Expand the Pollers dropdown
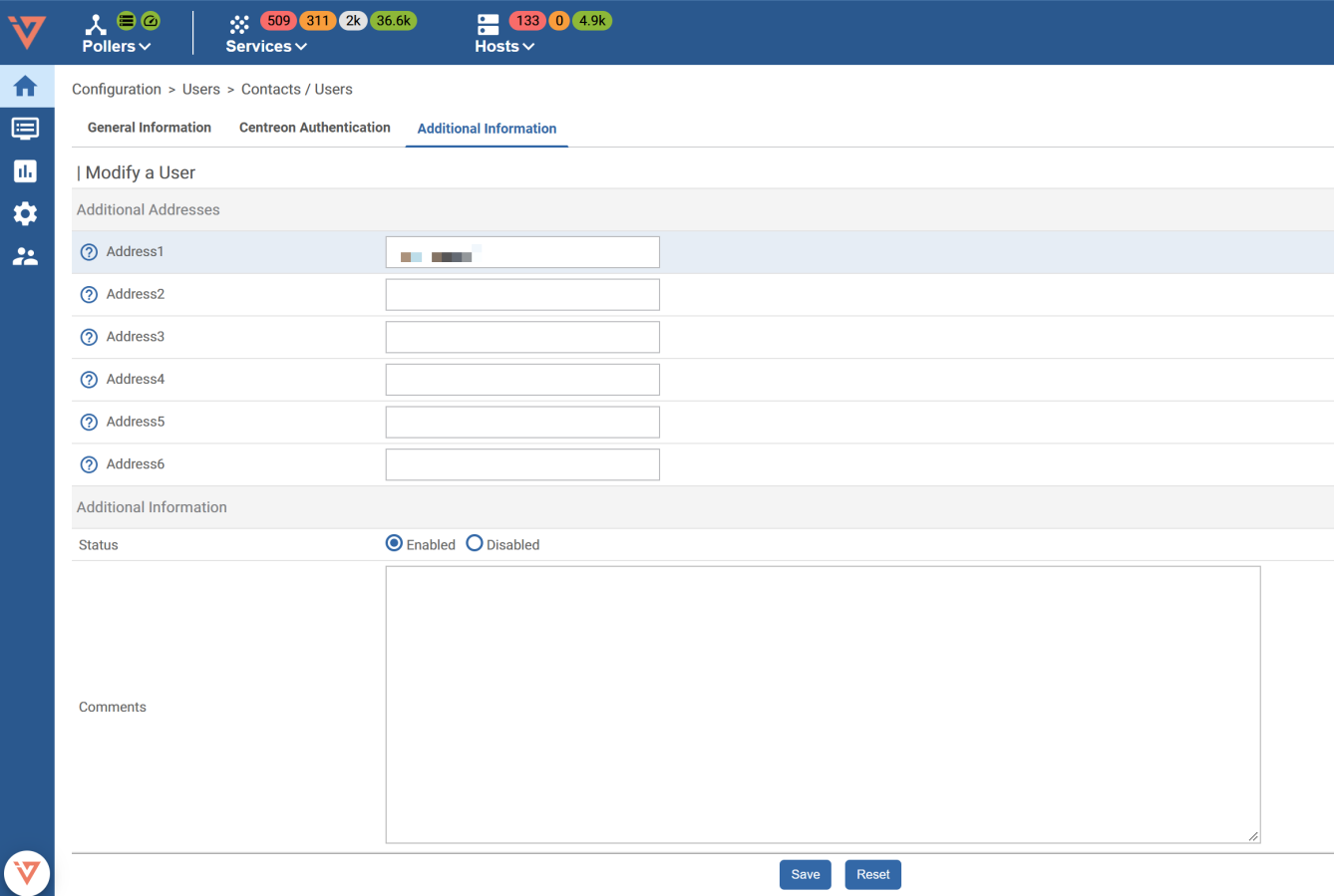Screen dimensions: 1334x896 point(117,47)
